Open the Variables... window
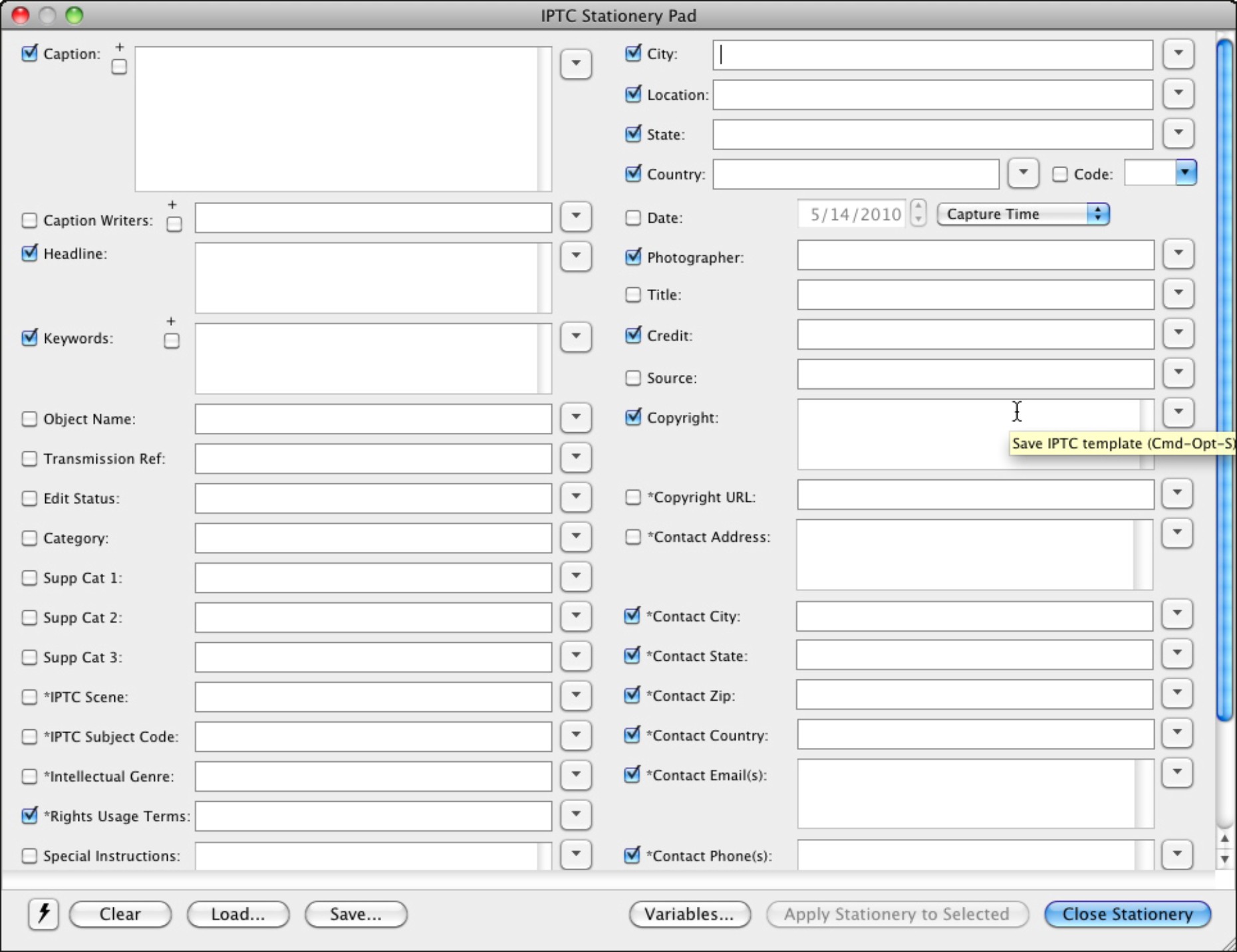 690,914
